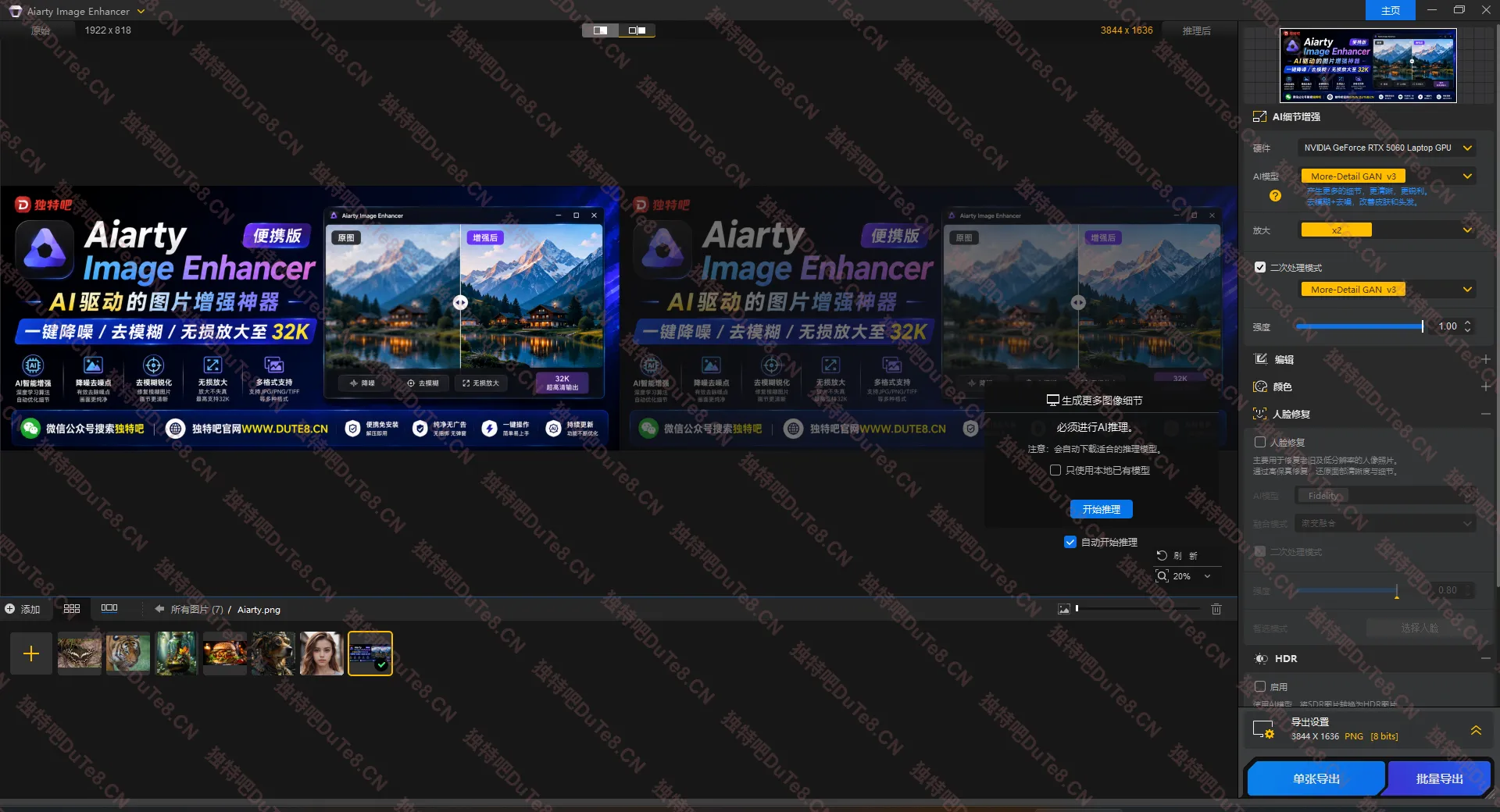Click the 颜色 palette icon
This screenshot has width=1500, height=812.
1260,386
